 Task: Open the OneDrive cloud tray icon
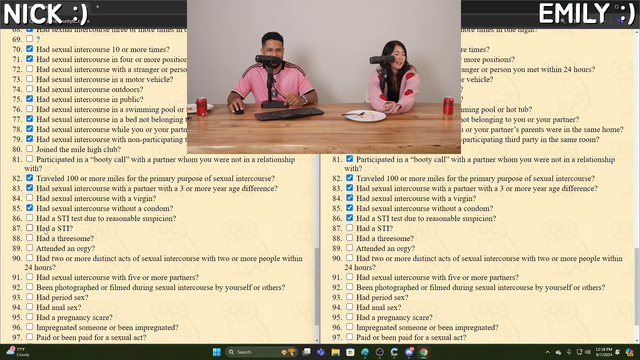coord(558,352)
